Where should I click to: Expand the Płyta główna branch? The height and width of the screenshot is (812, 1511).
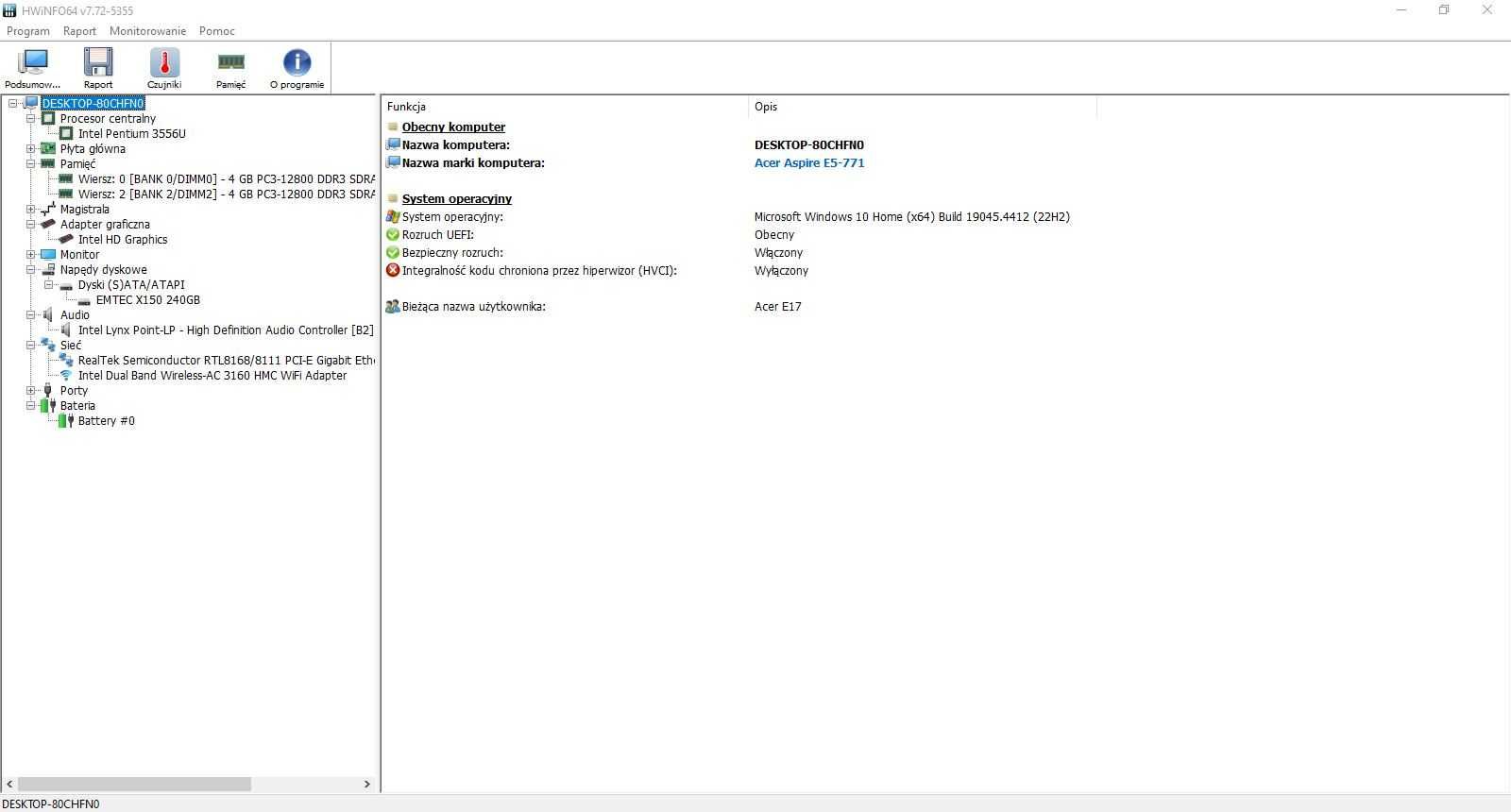(x=30, y=149)
